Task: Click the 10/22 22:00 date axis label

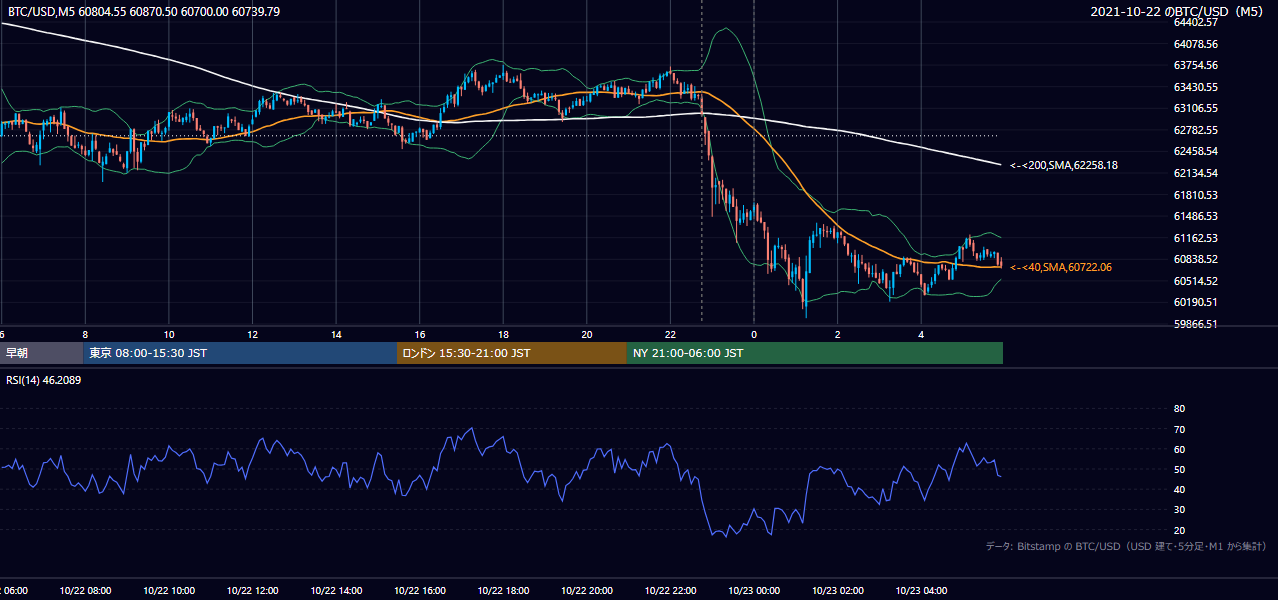Action: coord(670,591)
